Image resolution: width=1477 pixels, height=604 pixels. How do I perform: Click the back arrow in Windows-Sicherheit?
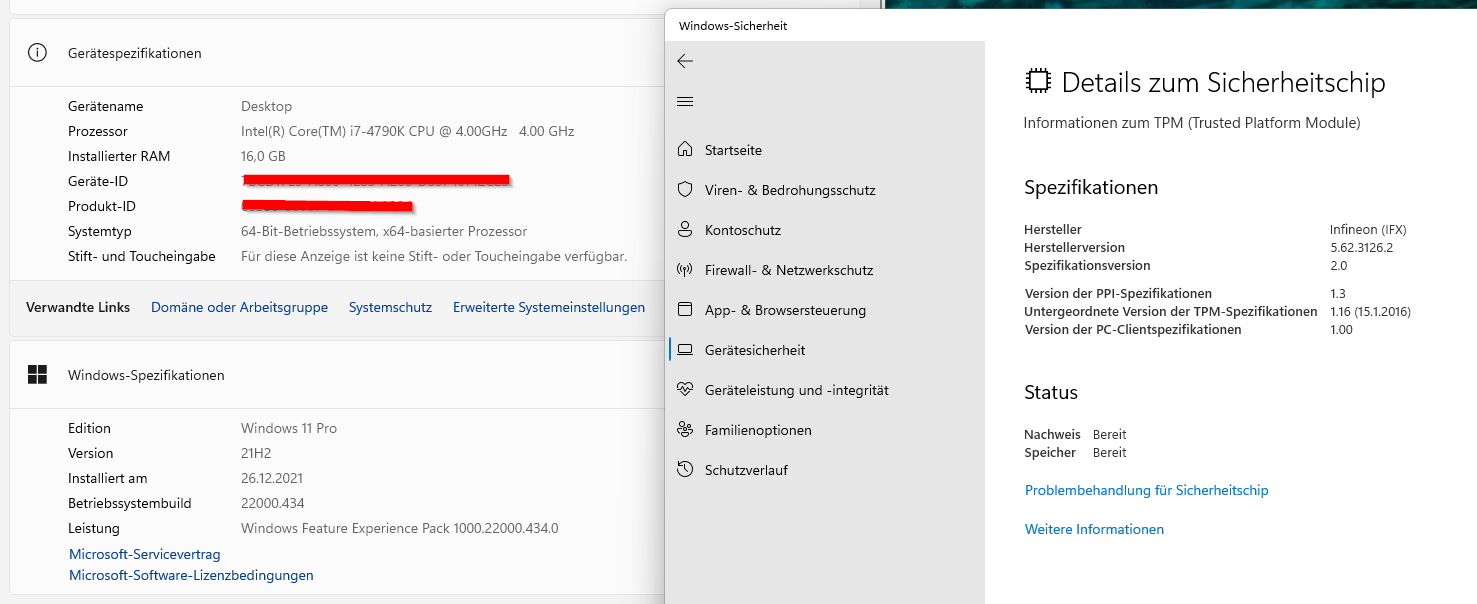tap(685, 61)
